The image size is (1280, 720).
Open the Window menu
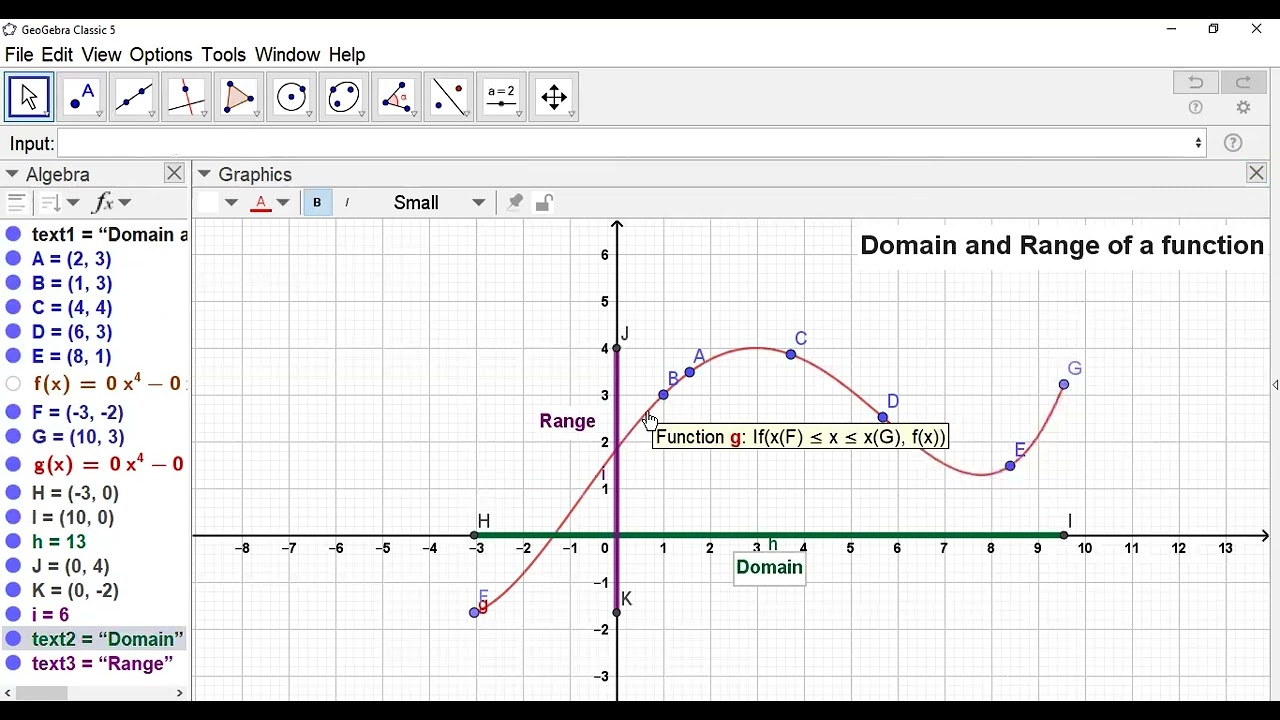(x=287, y=55)
